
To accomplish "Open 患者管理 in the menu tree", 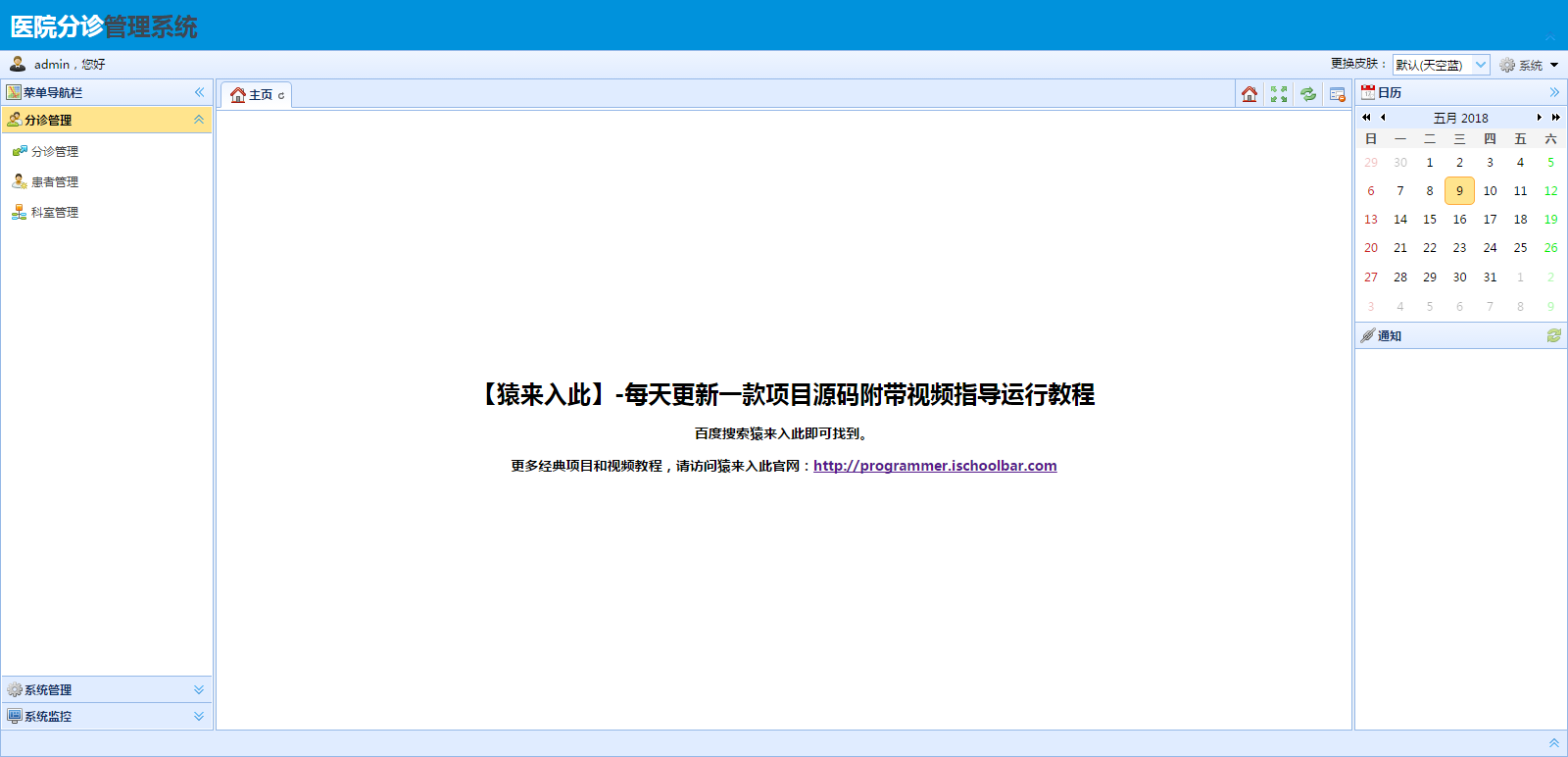I will click(x=55, y=181).
